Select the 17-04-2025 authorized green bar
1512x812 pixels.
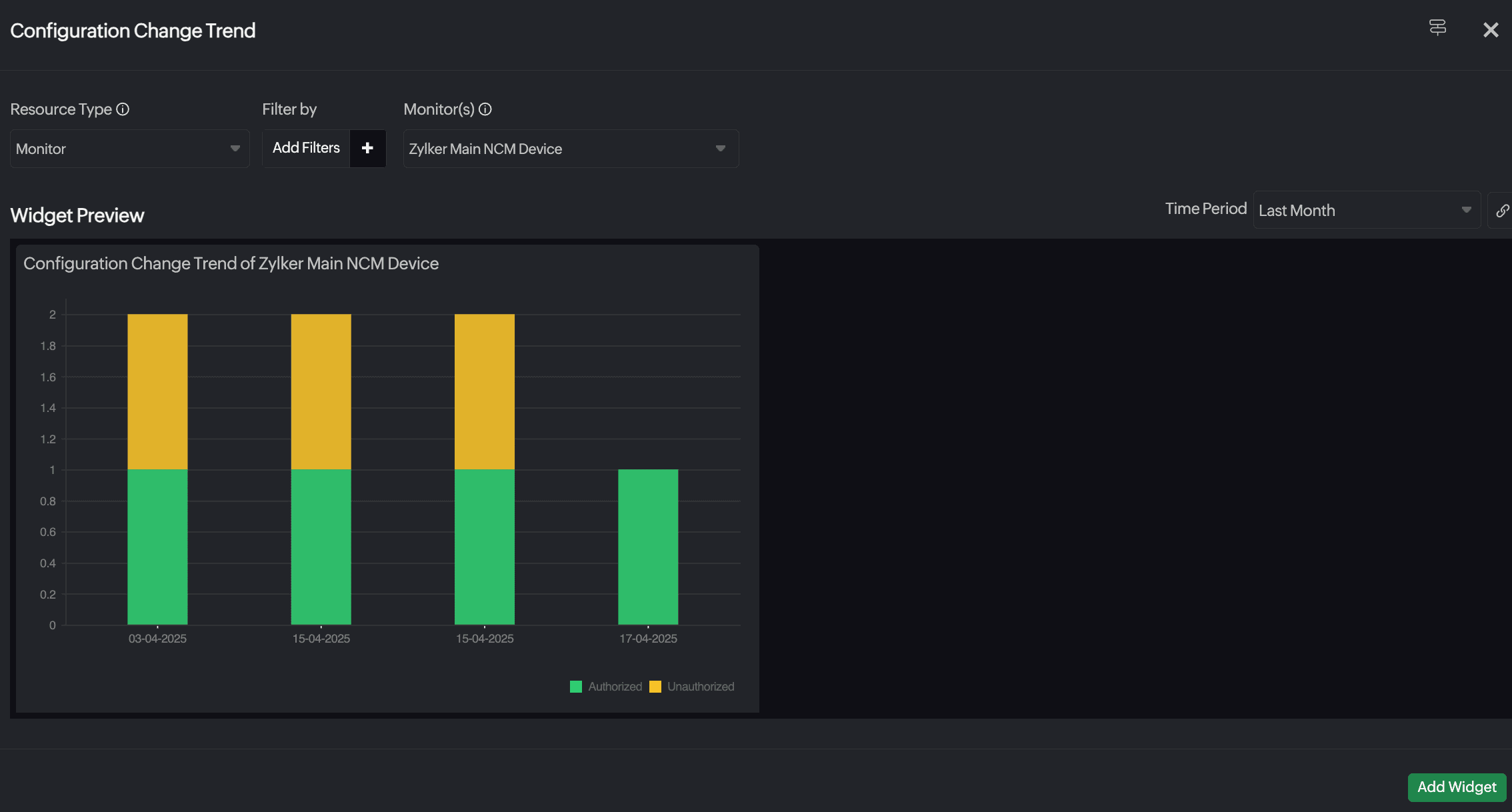click(x=648, y=547)
